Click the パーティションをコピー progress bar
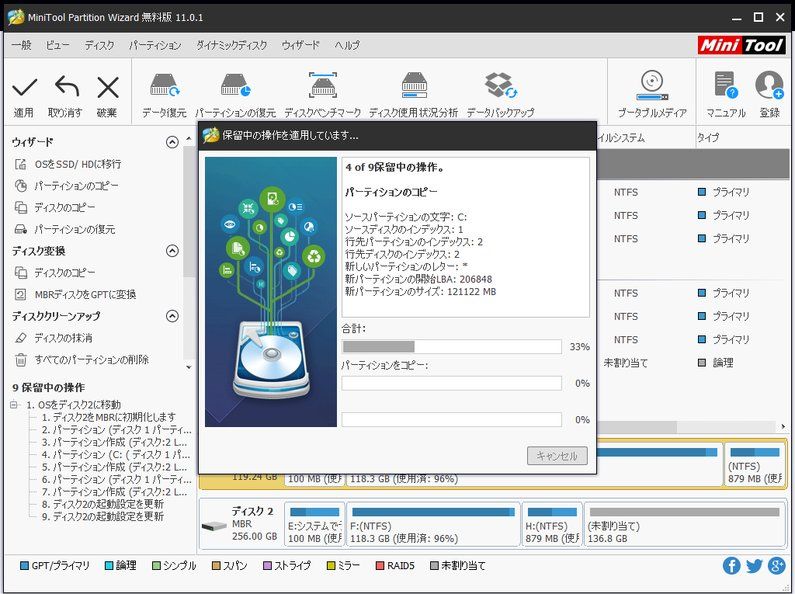 click(x=452, y=383)
